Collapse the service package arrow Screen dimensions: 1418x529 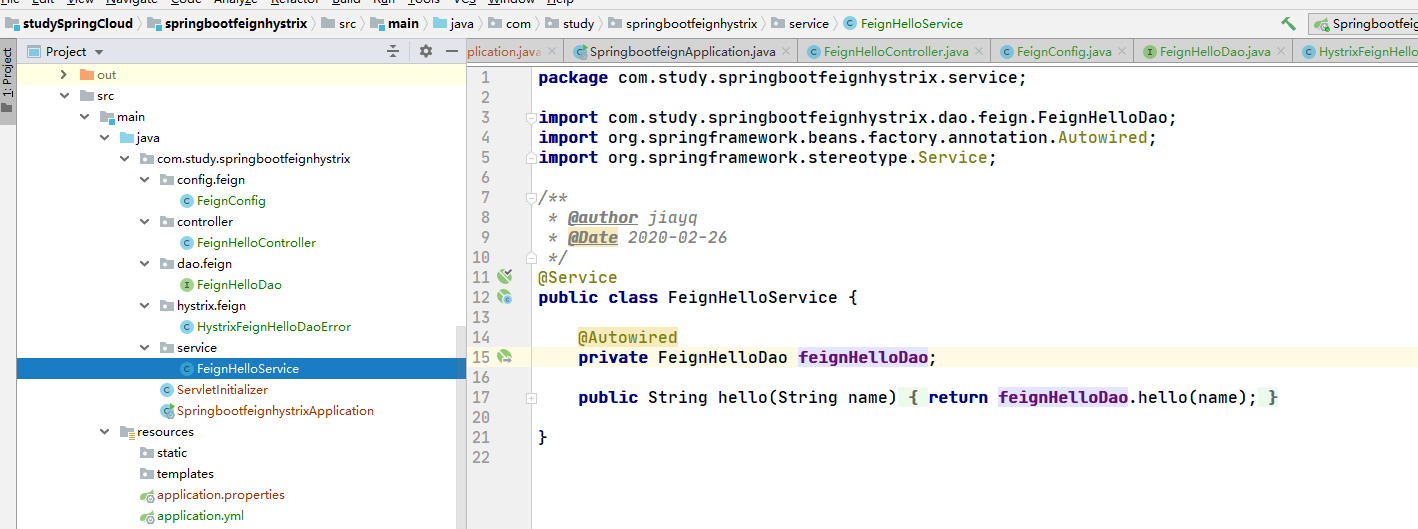144,348
